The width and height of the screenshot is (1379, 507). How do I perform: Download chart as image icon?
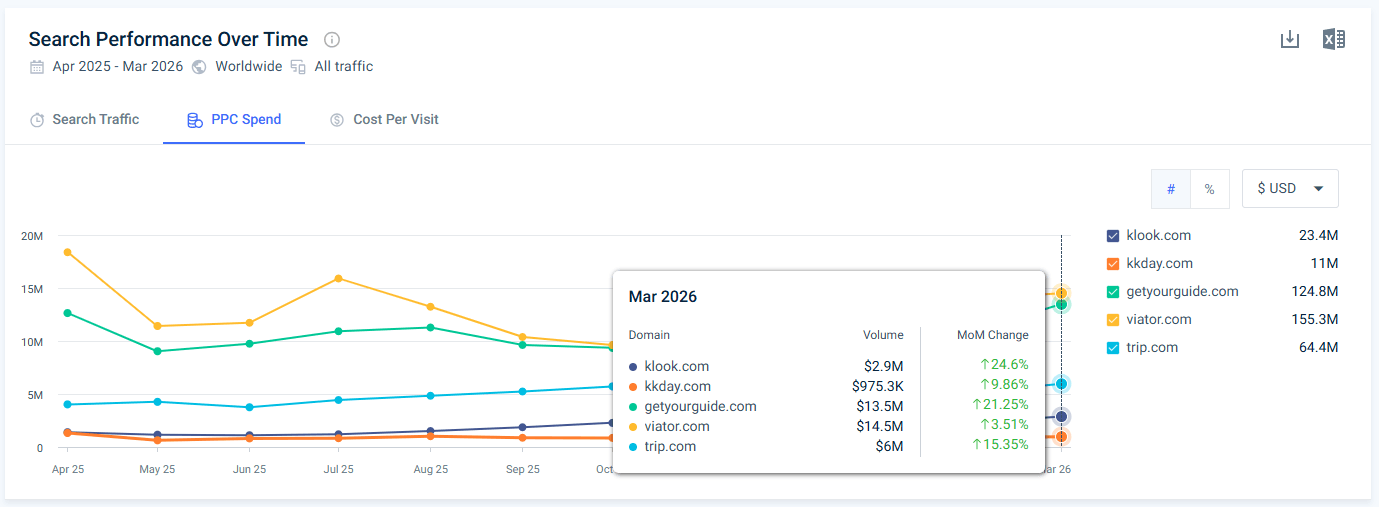tap(1290, 39)
